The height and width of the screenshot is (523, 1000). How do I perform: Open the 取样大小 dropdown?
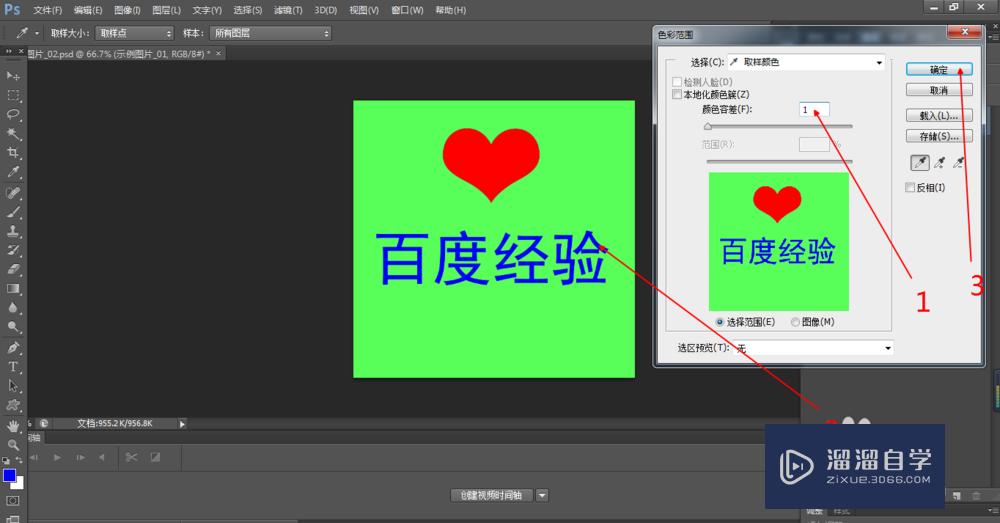pos(134,33)
